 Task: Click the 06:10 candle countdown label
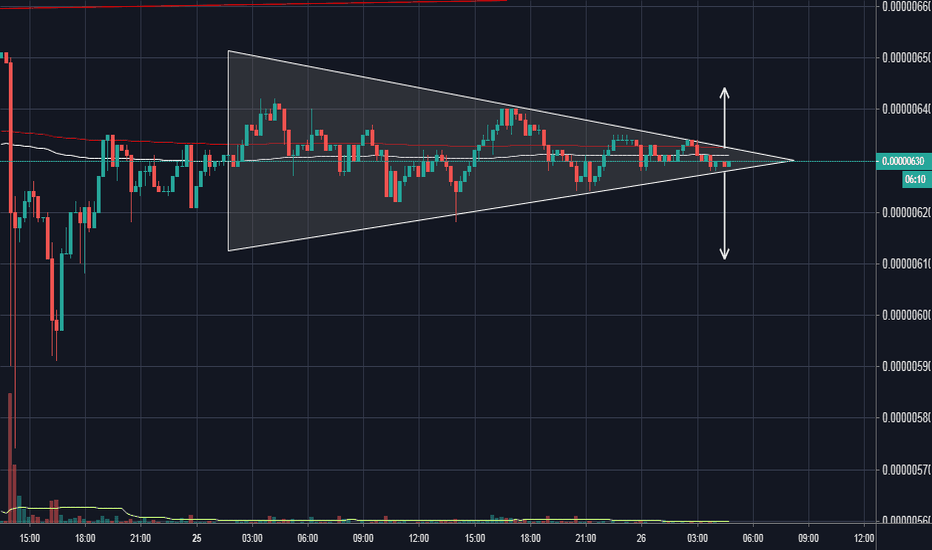[916, 179]
